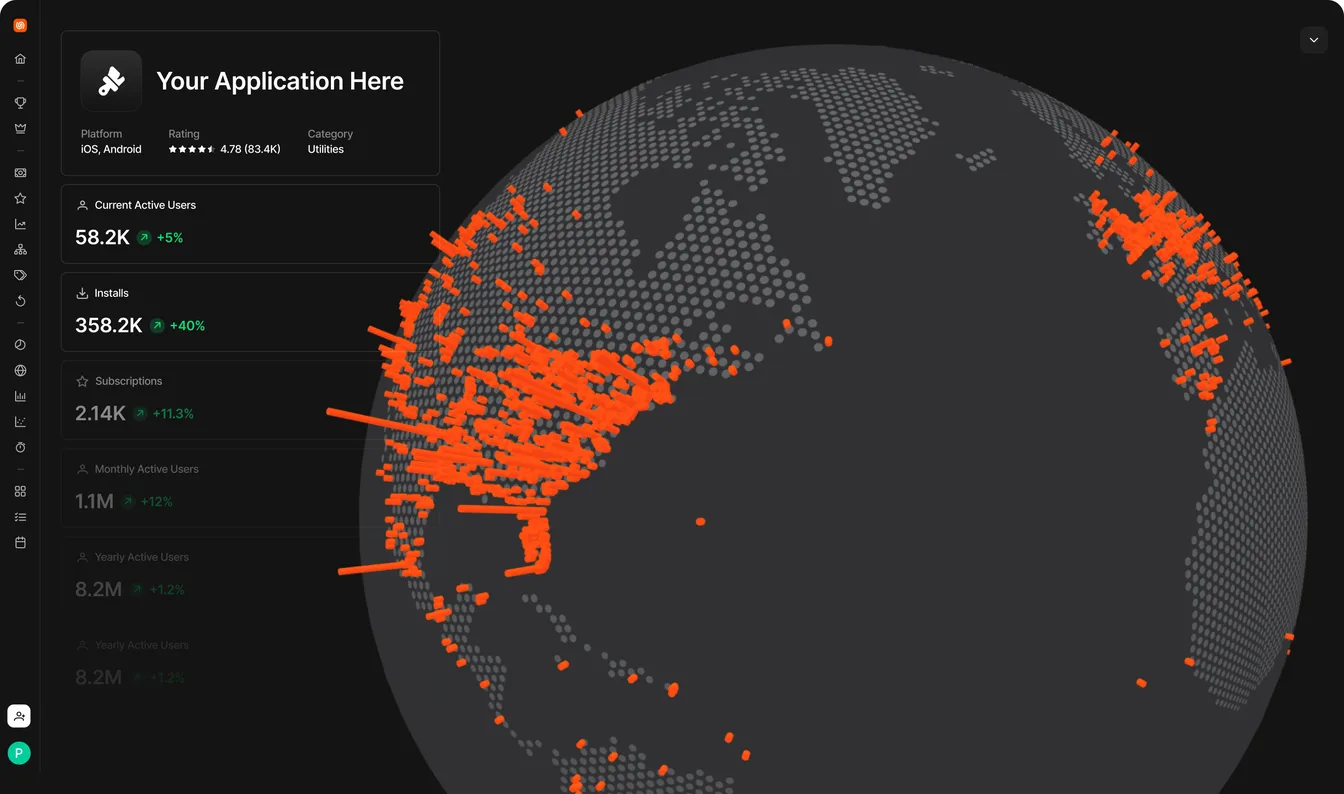Open the trophy icon in sidebar
1344x794 pixels.
click(x=20, y=102)
